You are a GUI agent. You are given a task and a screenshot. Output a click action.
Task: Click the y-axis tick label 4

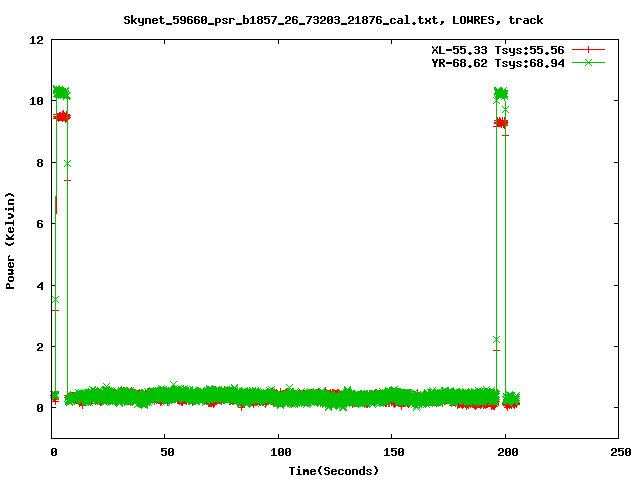38,286
